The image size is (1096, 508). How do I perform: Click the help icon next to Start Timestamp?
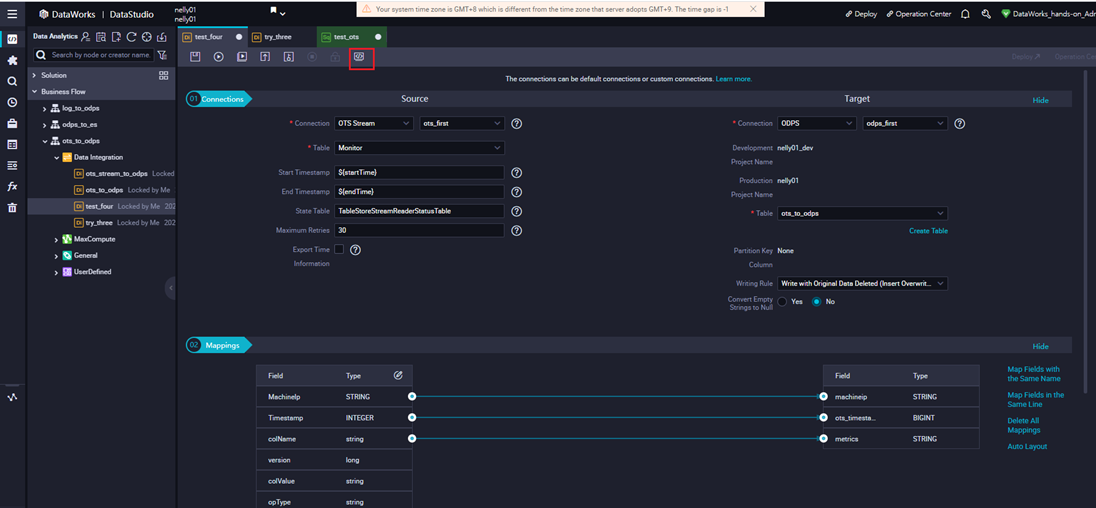517,173
